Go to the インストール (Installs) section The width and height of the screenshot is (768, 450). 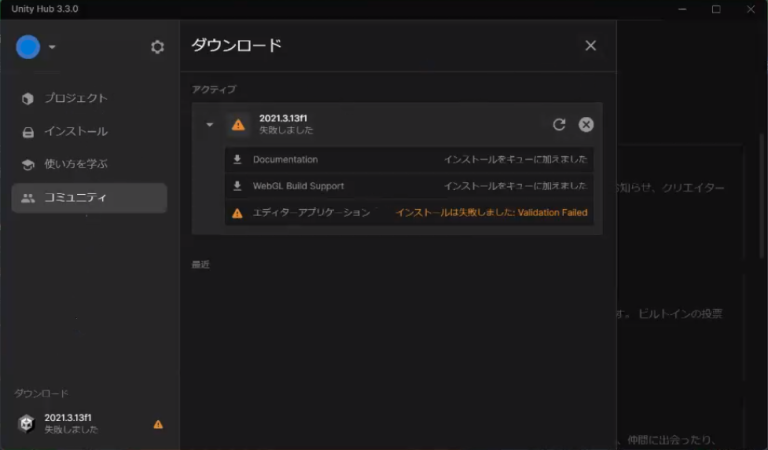click(75, 131)
